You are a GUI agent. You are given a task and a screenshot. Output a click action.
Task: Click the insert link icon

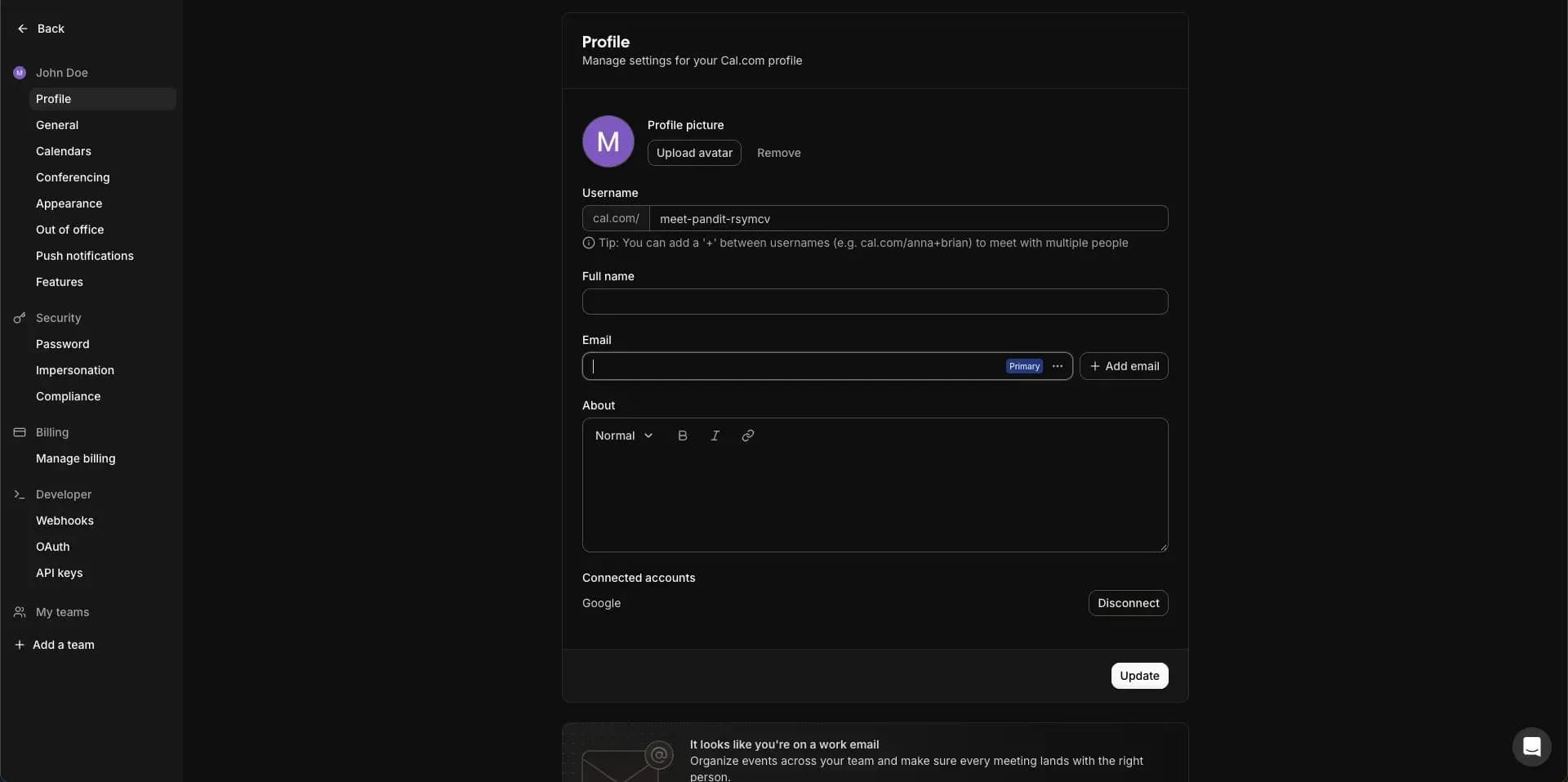[747, 436]
